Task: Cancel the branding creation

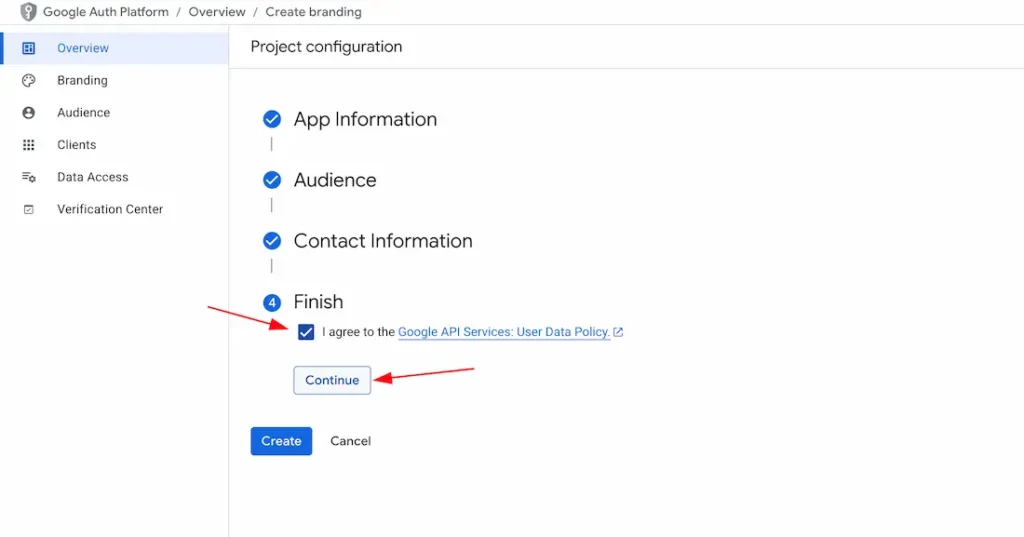Action: 351,441
